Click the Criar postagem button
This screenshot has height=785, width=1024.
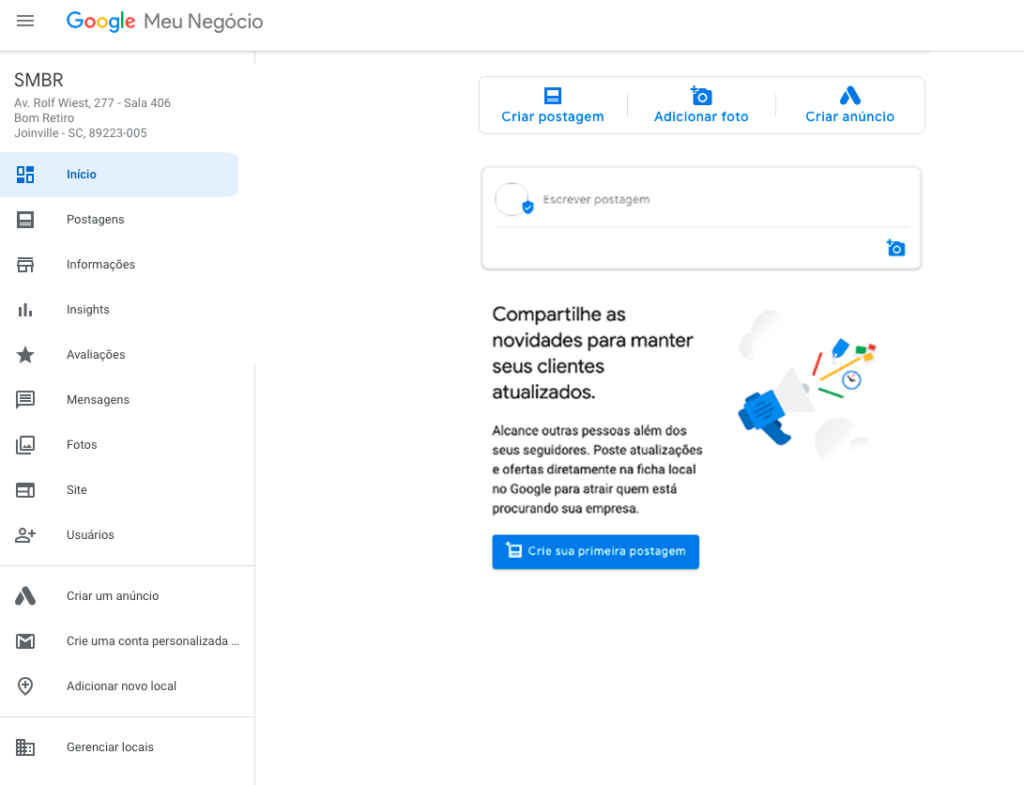pos(552,105)
